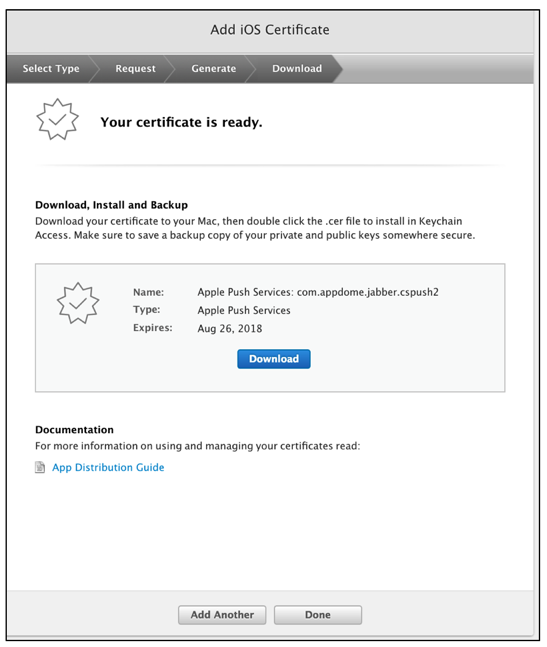
Task: Select the Generate step
Action: click(x=214, y=68)
